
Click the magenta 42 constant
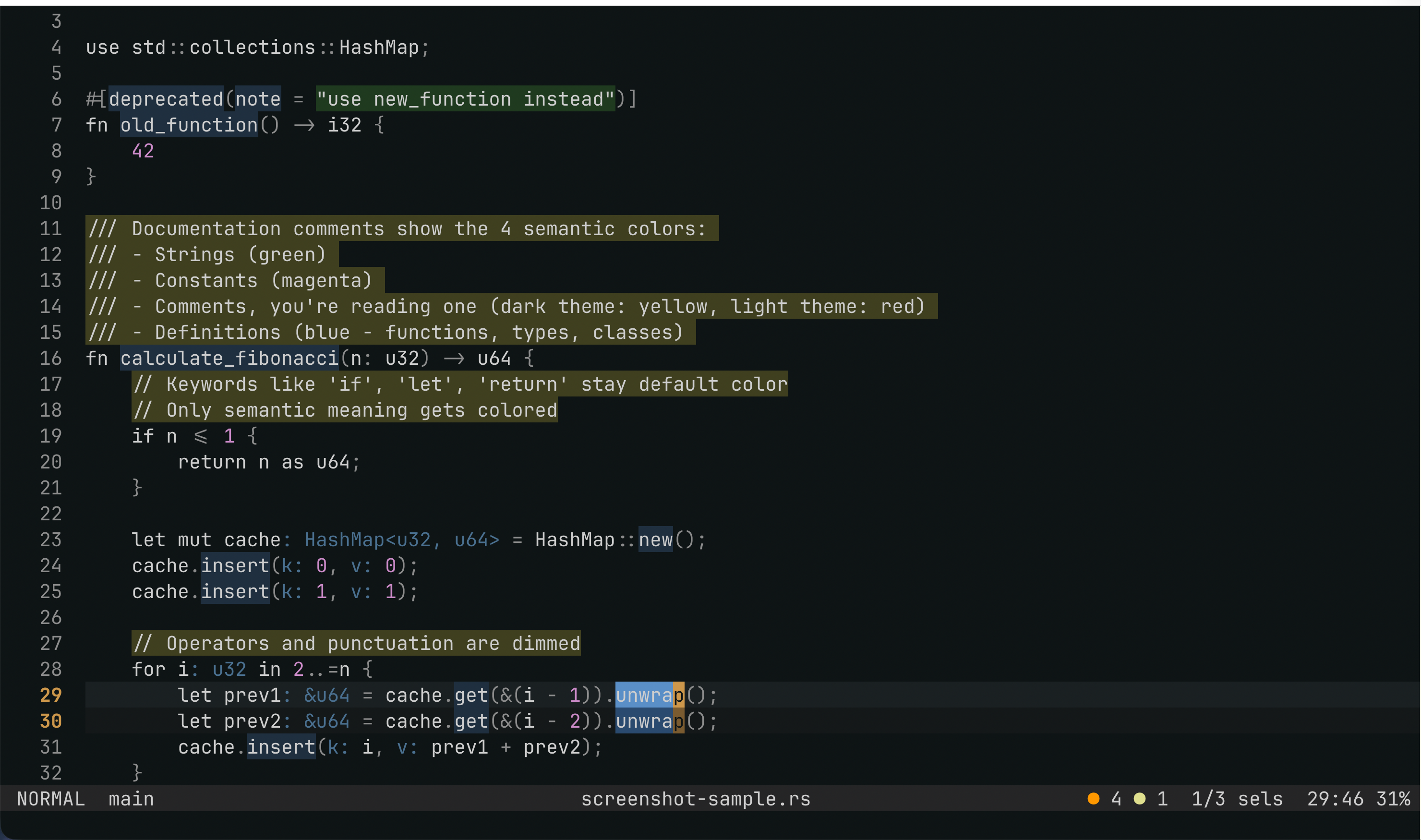tap(143, 151)
